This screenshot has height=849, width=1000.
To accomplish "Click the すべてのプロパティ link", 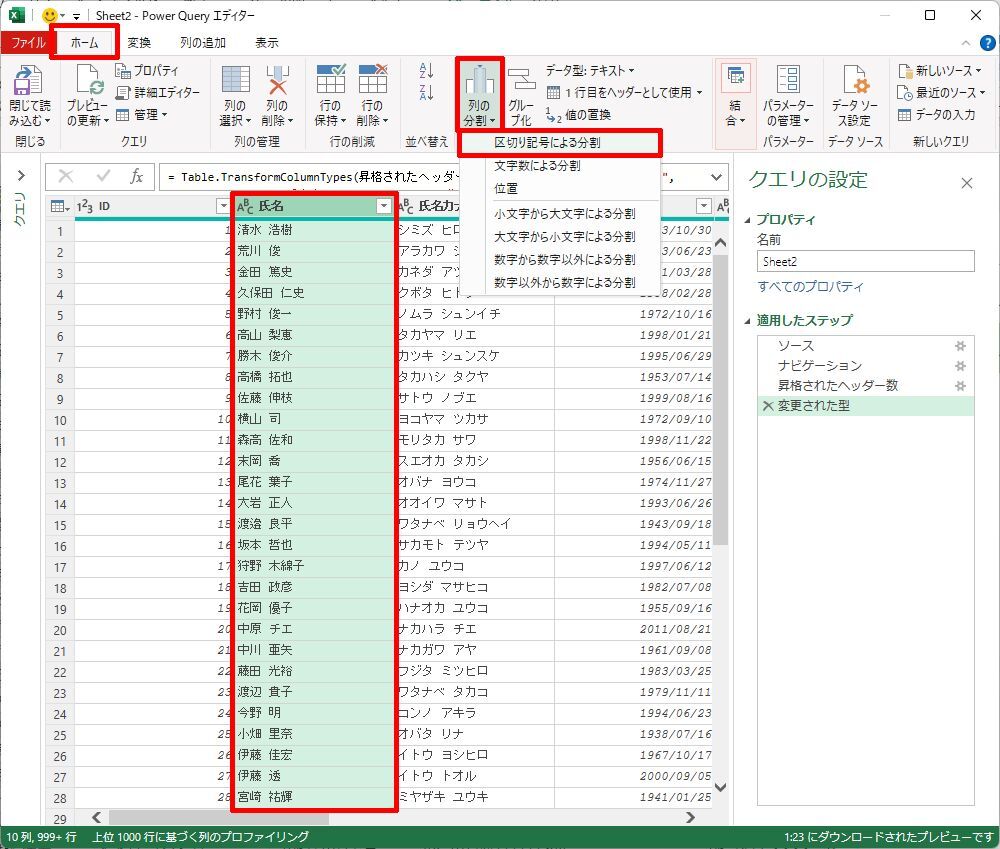I will (x=810, y=287).
